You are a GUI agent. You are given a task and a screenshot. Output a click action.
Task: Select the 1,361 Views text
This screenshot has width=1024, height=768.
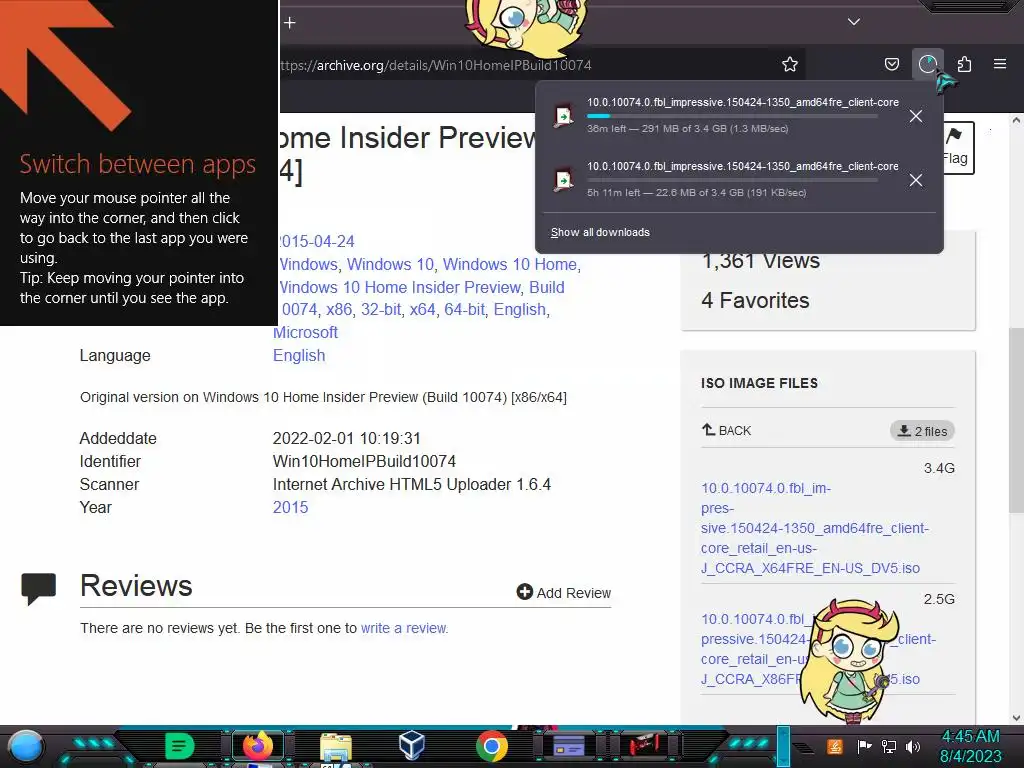point(760,261)
